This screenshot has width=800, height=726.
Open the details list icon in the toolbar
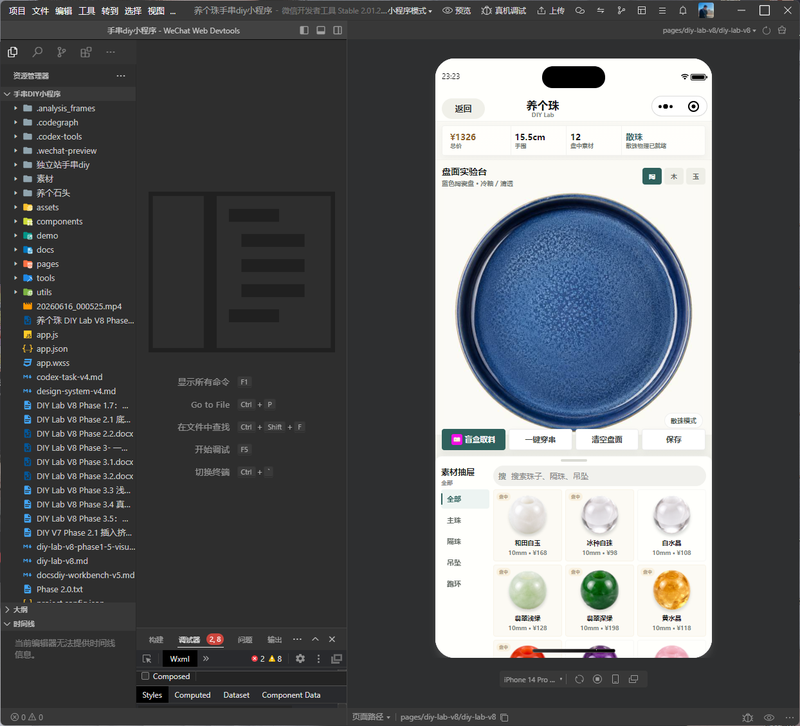pyautogui.click(x=662, y=11)
